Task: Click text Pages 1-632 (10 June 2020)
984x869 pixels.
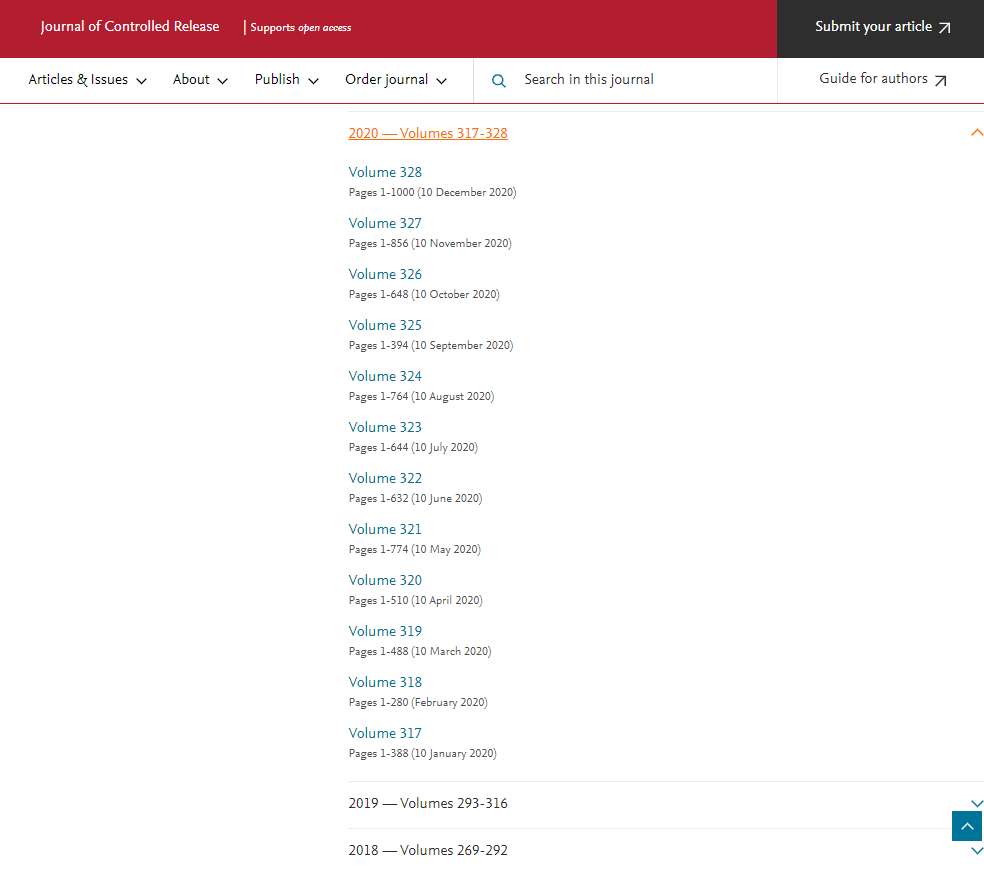Action: pyautogui.click(x=415, y=498)
